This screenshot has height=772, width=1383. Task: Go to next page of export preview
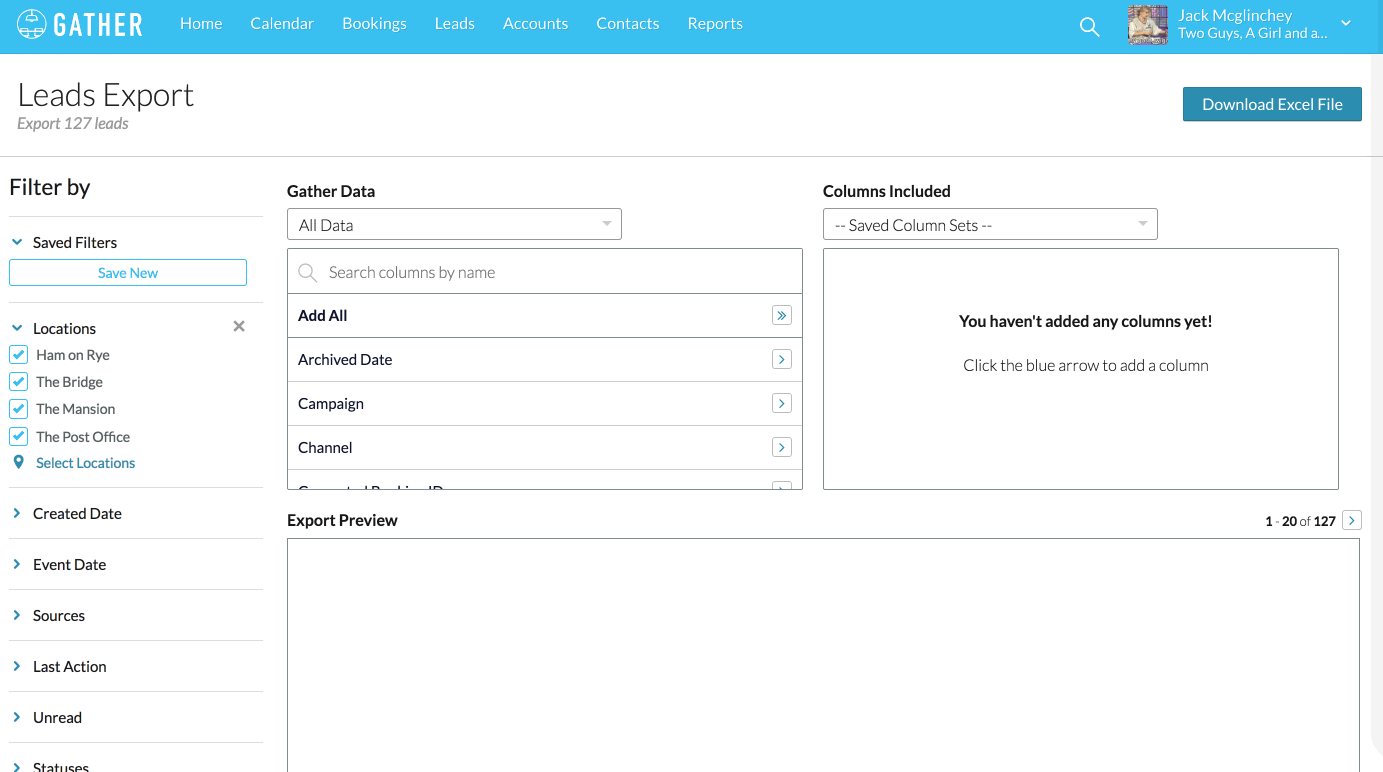coord(1351,520)
